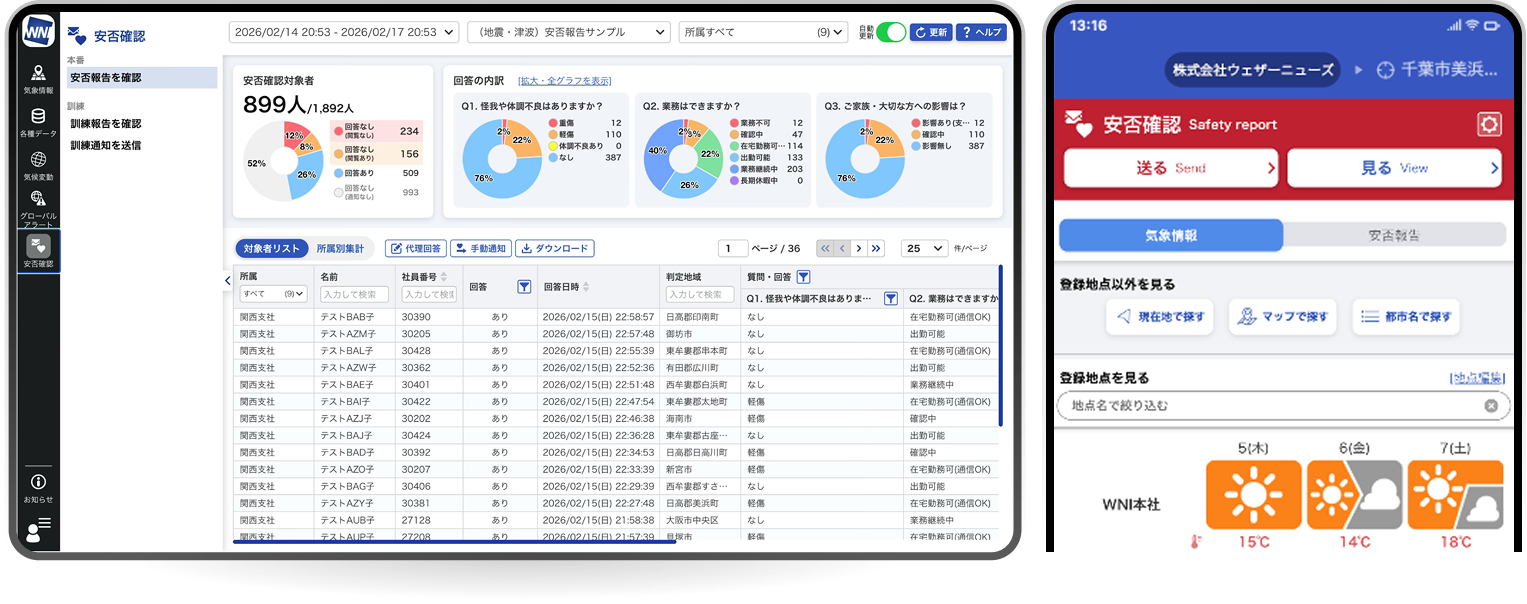Switch to 気象情報 tab in mobile app

pos(1171,235)
